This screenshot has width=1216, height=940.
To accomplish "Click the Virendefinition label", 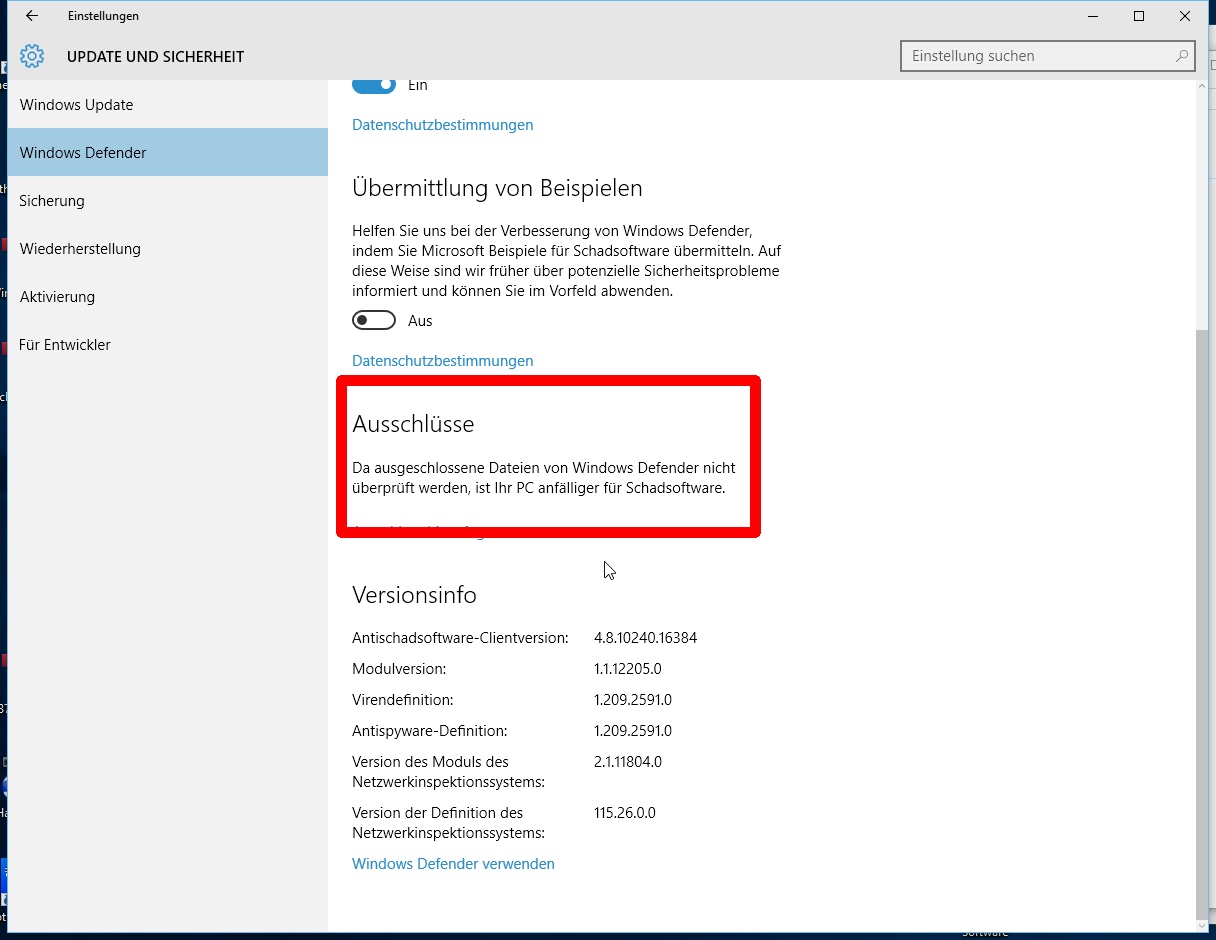I will tap(402, 700).
